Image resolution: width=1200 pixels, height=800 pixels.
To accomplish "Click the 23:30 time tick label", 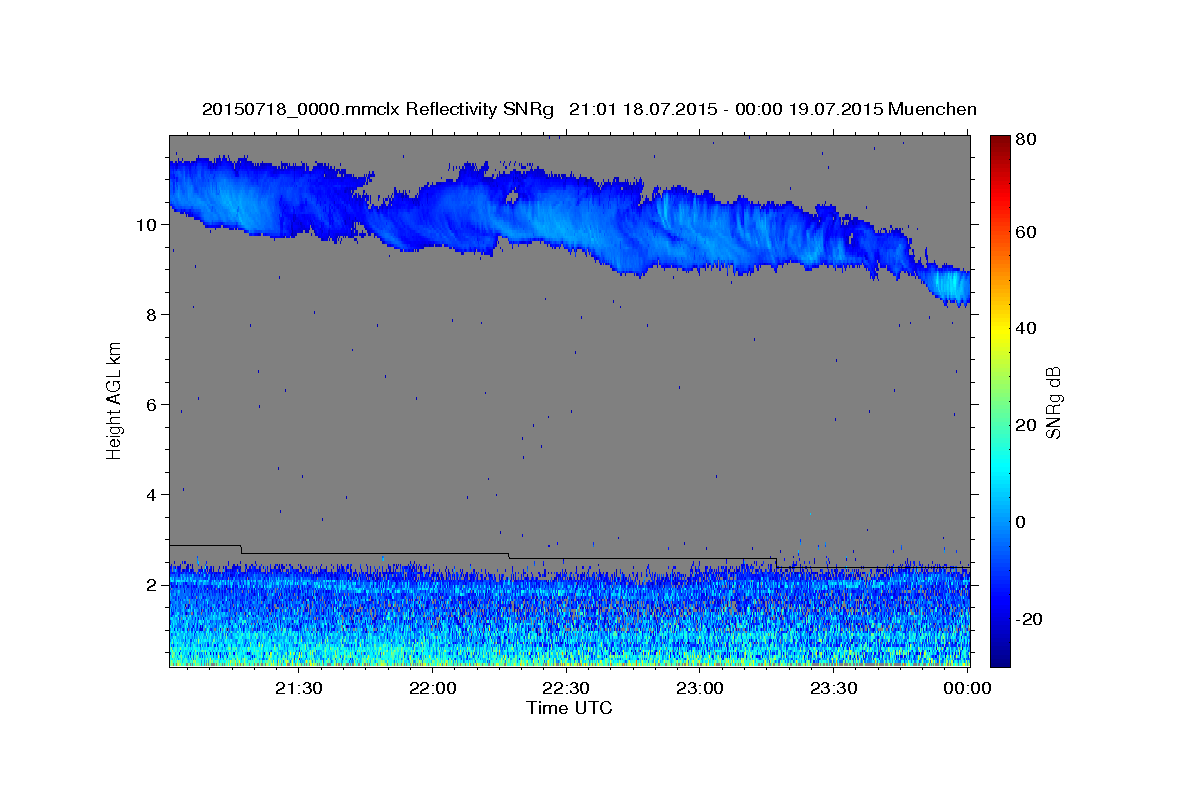I will (833, 688).
